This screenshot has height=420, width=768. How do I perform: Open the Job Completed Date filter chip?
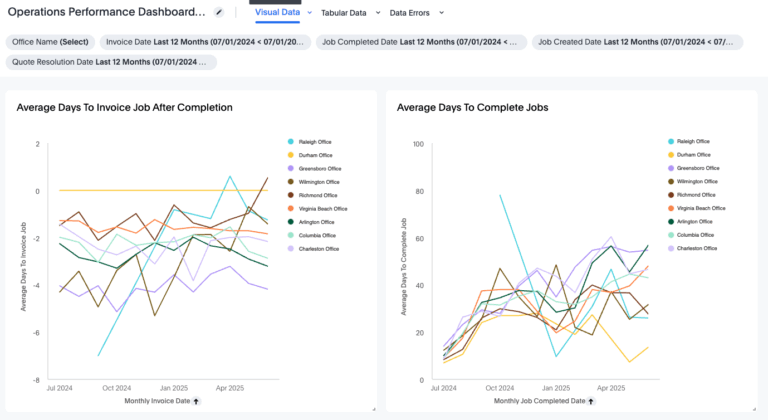point(421,42)
